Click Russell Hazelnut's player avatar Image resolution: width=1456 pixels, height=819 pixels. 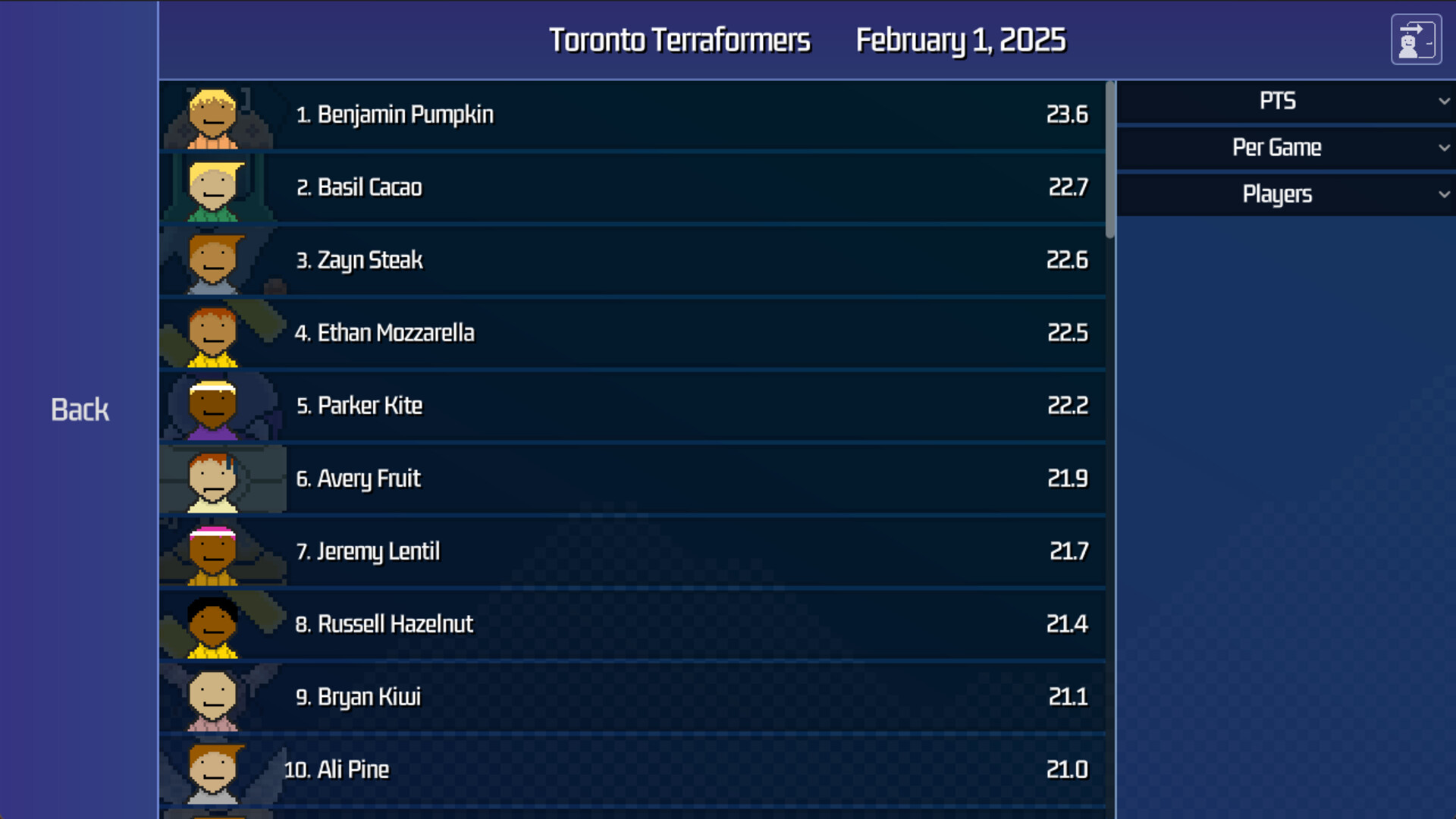213,626
